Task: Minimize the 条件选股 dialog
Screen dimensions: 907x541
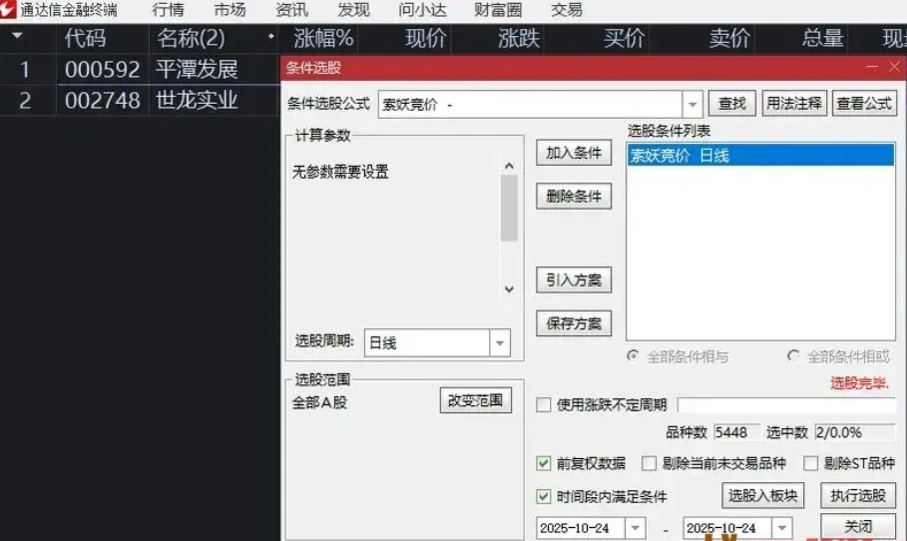Action: pos(872,66)
